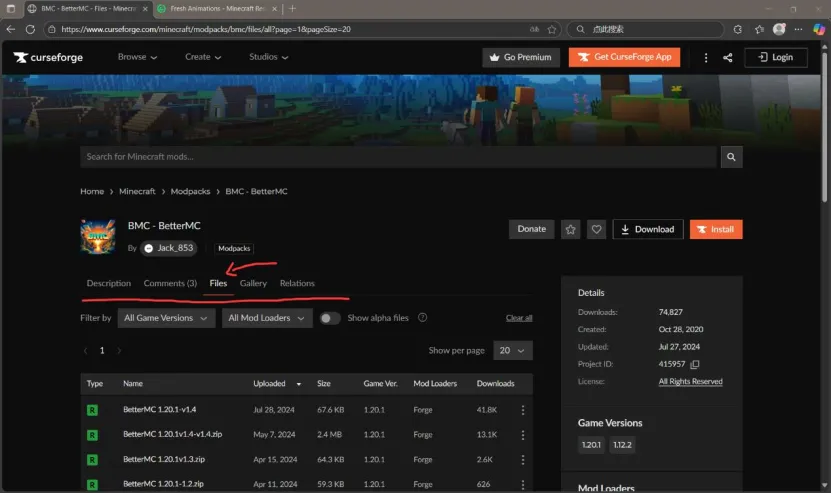The width and height of the screenshot is (831, 493).
Task: Refresh the browser page
Action: tap(28, 29)
